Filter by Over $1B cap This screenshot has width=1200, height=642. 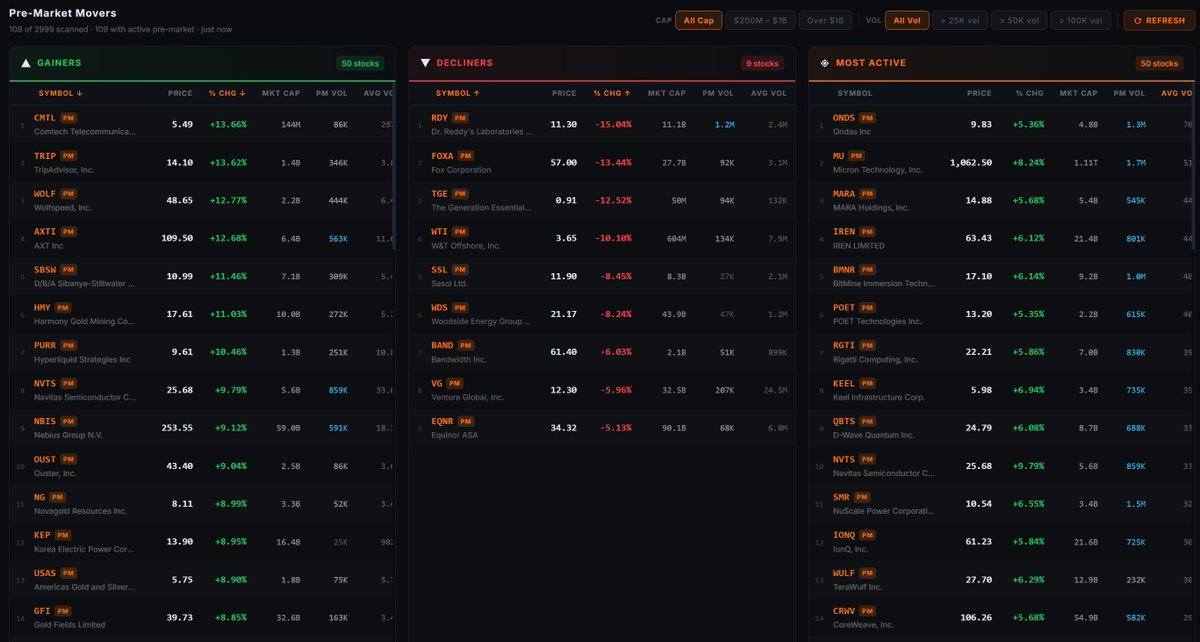point(825,20)
